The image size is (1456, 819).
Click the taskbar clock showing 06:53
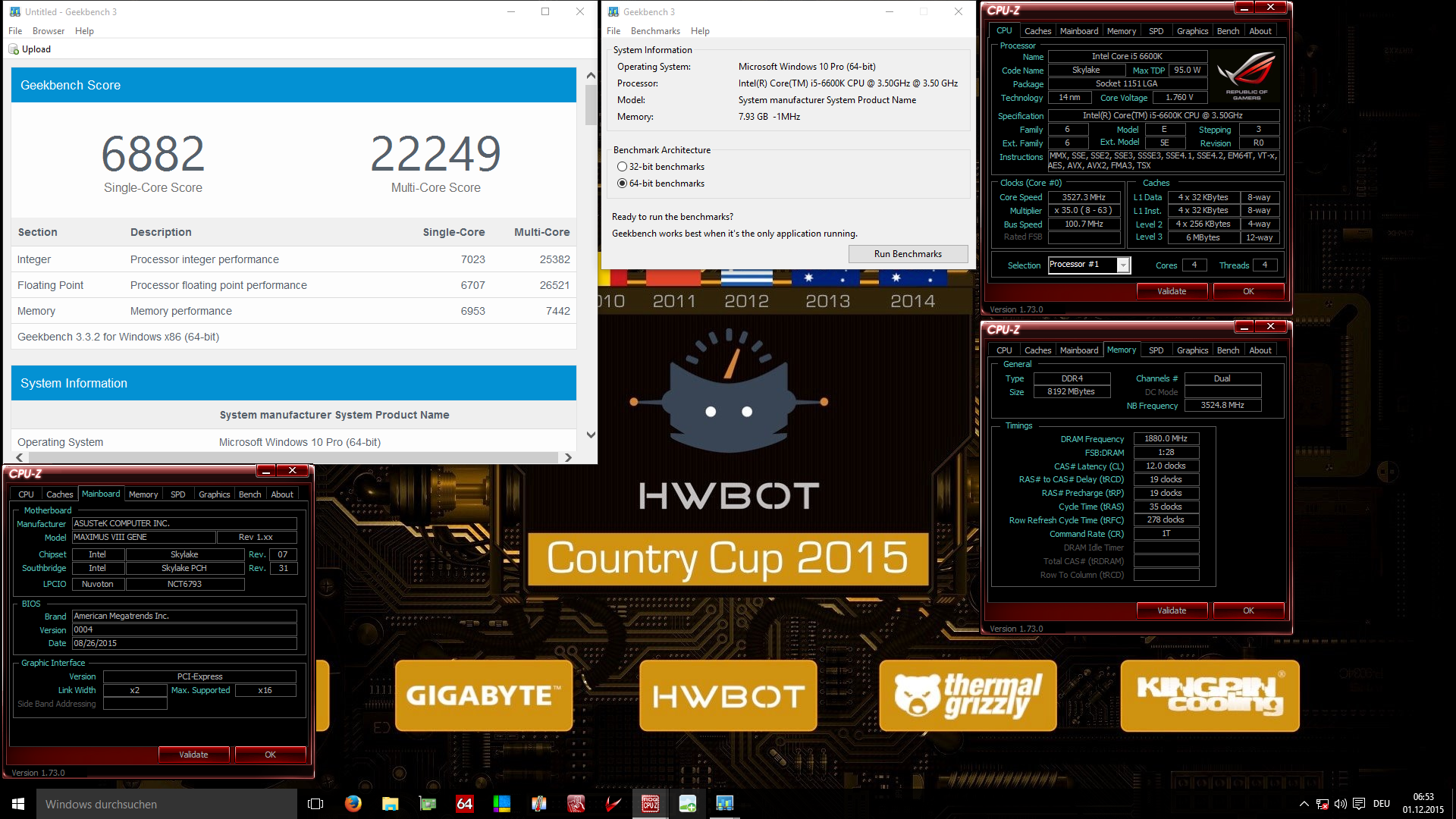click(x=1423, y=804)
